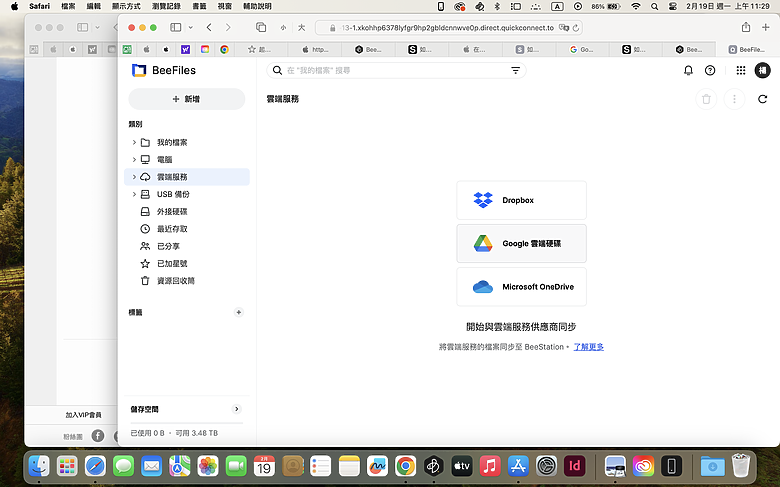Open Finder from the Dock

[x=39, y=466]
